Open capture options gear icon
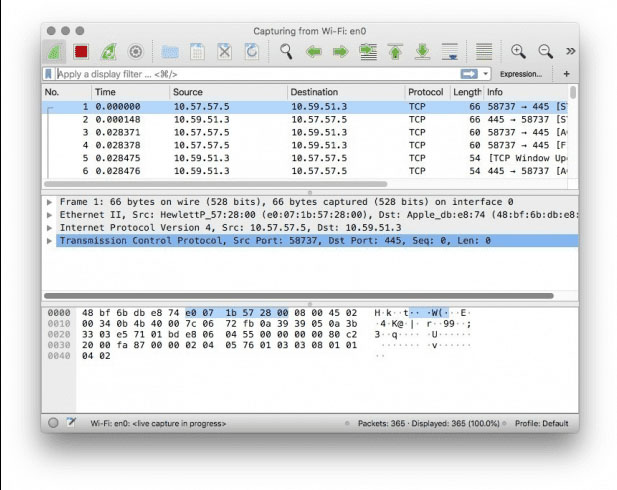 point(136,51)
